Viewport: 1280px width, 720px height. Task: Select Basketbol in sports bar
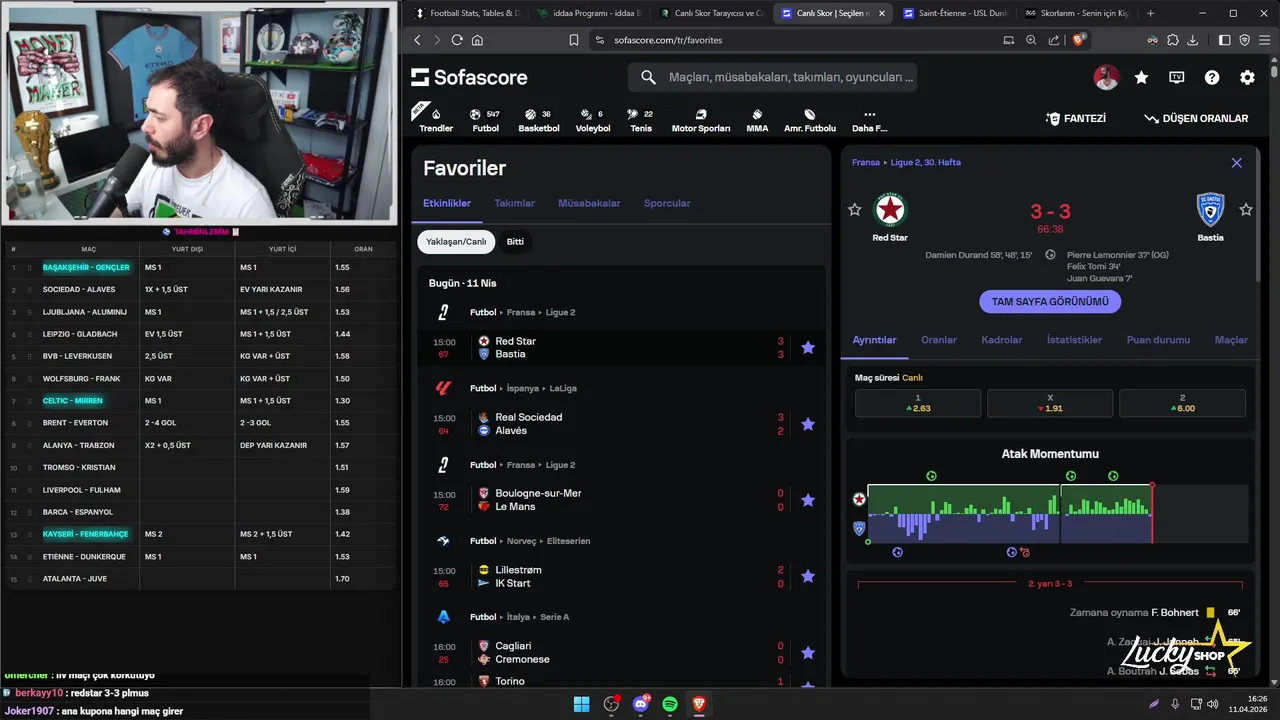(x=539, y=121)
